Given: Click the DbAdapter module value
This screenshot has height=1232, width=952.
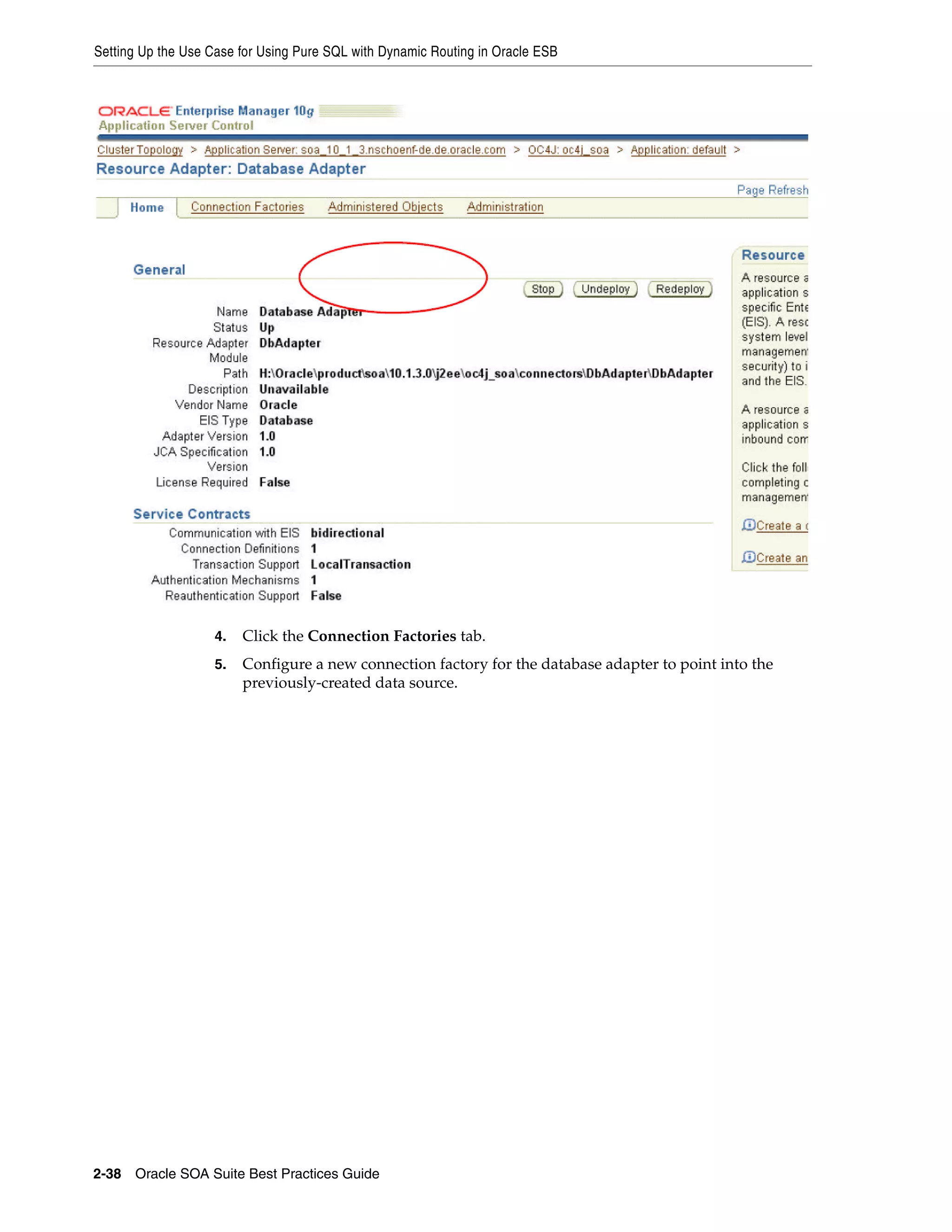Looking at the screenshot, I should (290, 343).
